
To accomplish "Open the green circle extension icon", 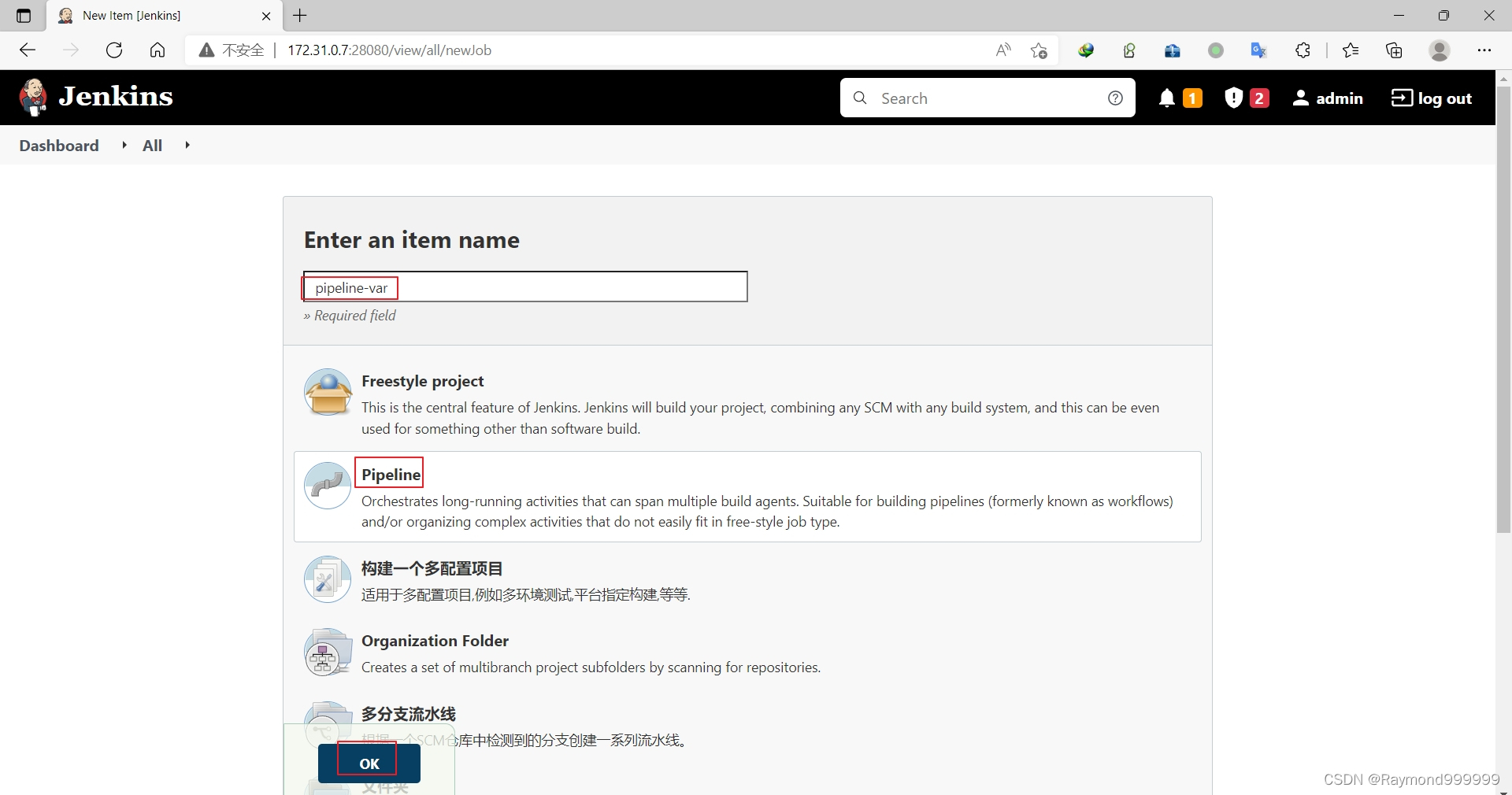I will [1216, 50].
